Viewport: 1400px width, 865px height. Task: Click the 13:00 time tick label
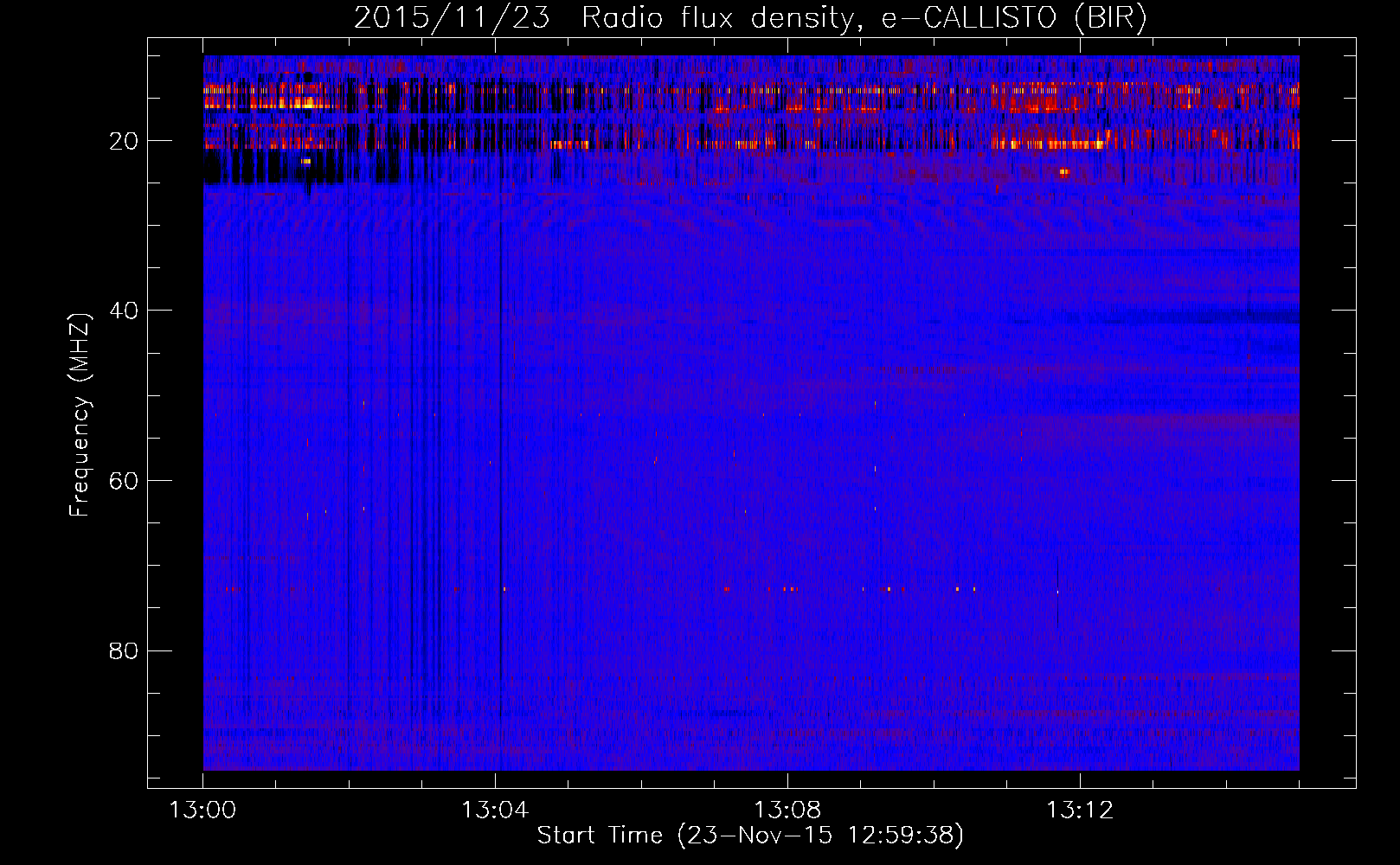pyautogui.click(x=202, y=811)
